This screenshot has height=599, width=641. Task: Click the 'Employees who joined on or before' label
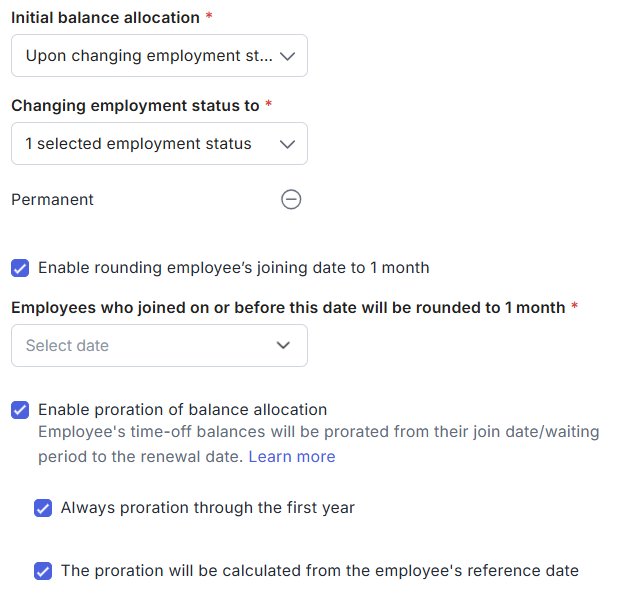tap(288, 308)
